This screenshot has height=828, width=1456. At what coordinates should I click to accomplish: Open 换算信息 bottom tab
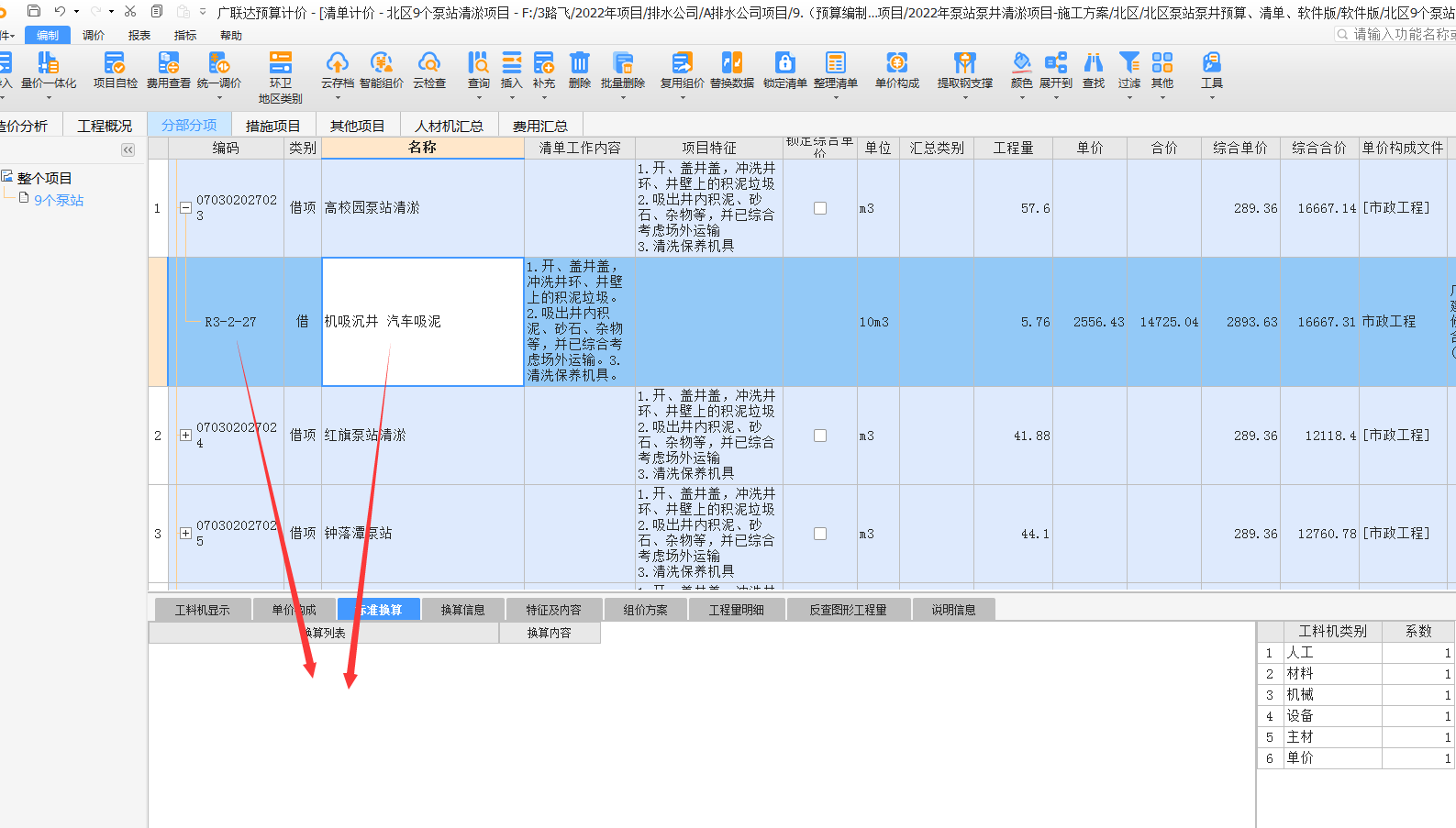pos(463,610)
